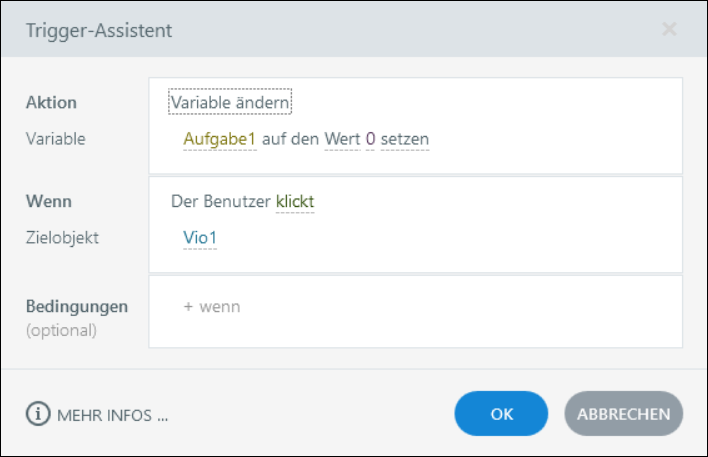Open the 'Wert' value type dropdown

tap(342, 139)
